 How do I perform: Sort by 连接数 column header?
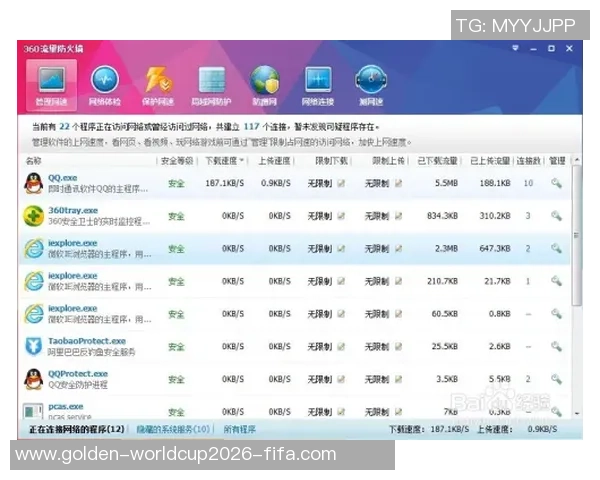click(528, 160)
